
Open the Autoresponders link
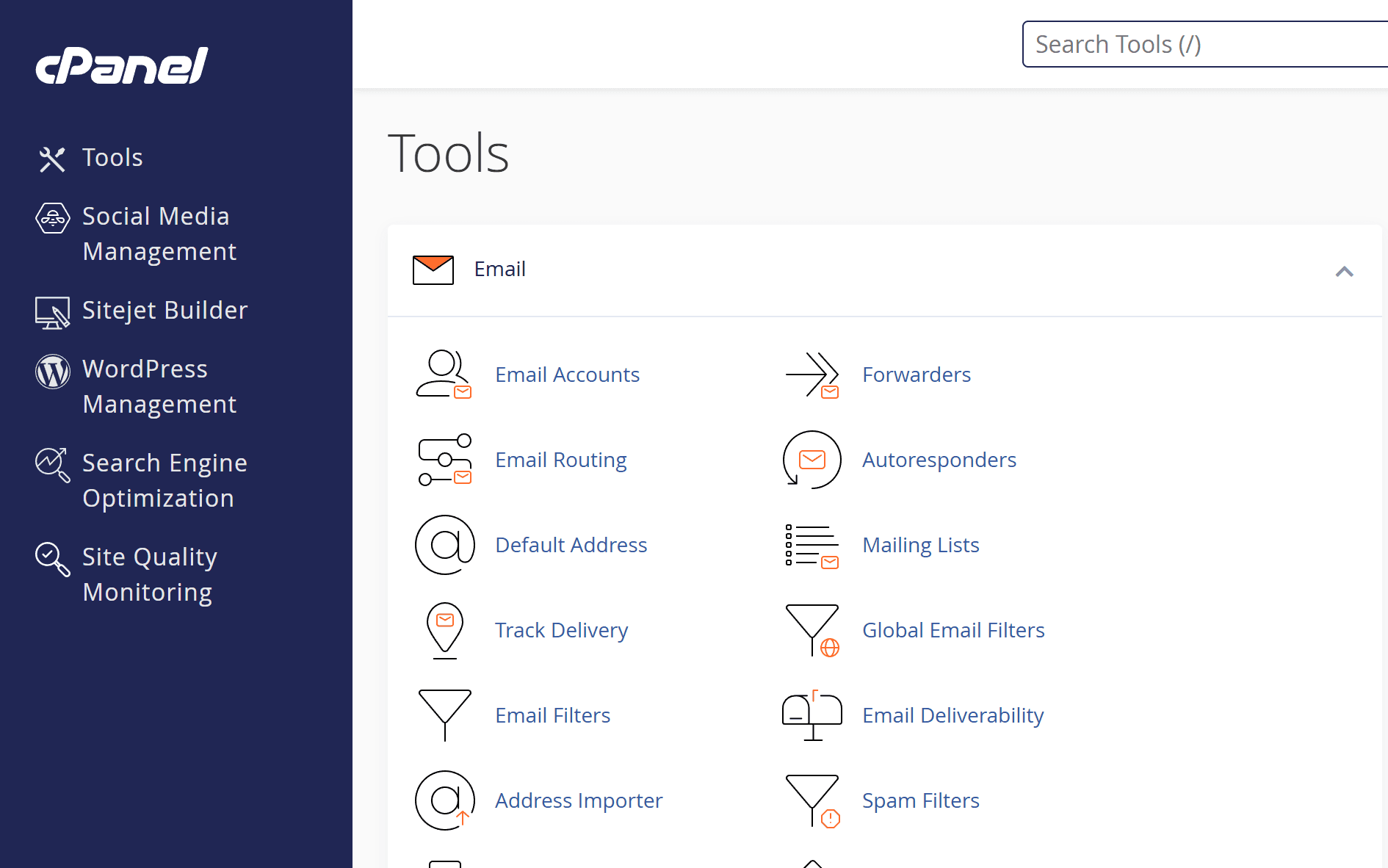[939, 460]
